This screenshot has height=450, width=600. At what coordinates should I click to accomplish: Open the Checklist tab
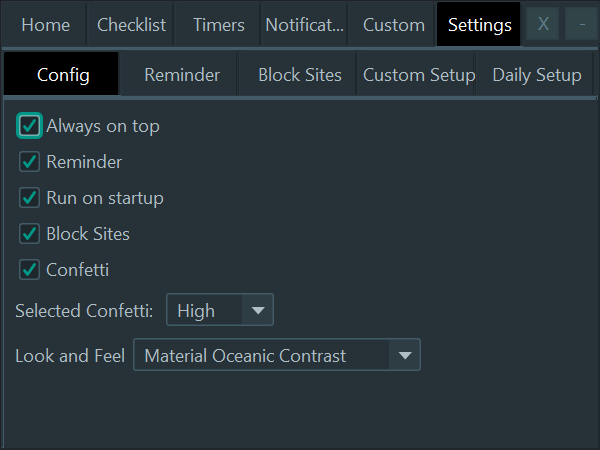[131, 25]
